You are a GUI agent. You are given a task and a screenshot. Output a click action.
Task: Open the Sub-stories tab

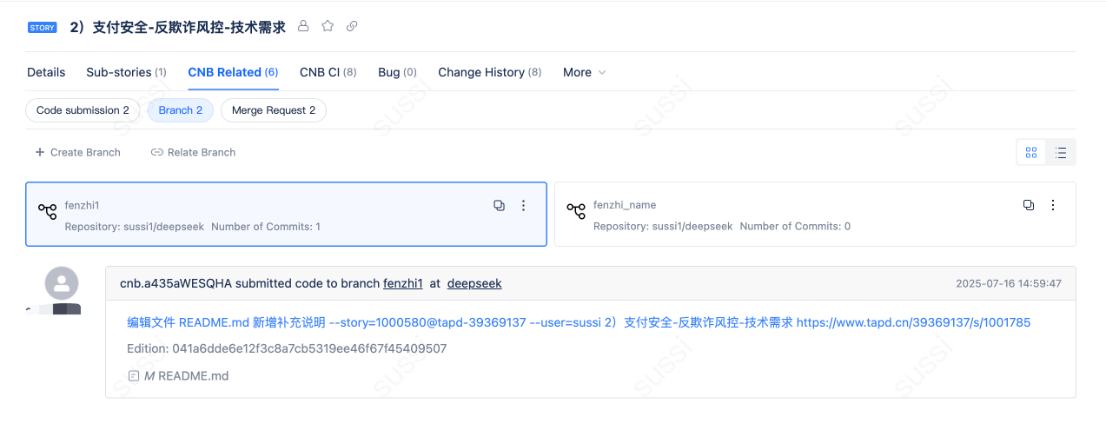click(x=126, y=72)
